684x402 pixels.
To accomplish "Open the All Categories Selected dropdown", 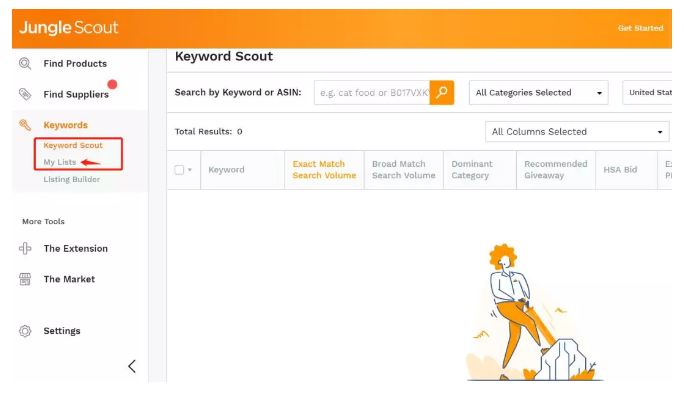I will [x=538, y=92].
